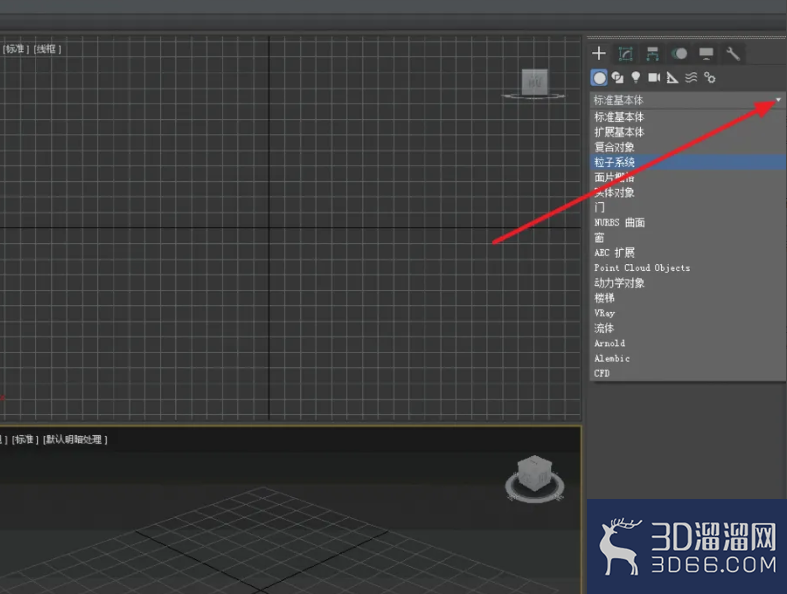Select the Lights category icon
This screenshot has height=594, width=787.
(636, 77)
